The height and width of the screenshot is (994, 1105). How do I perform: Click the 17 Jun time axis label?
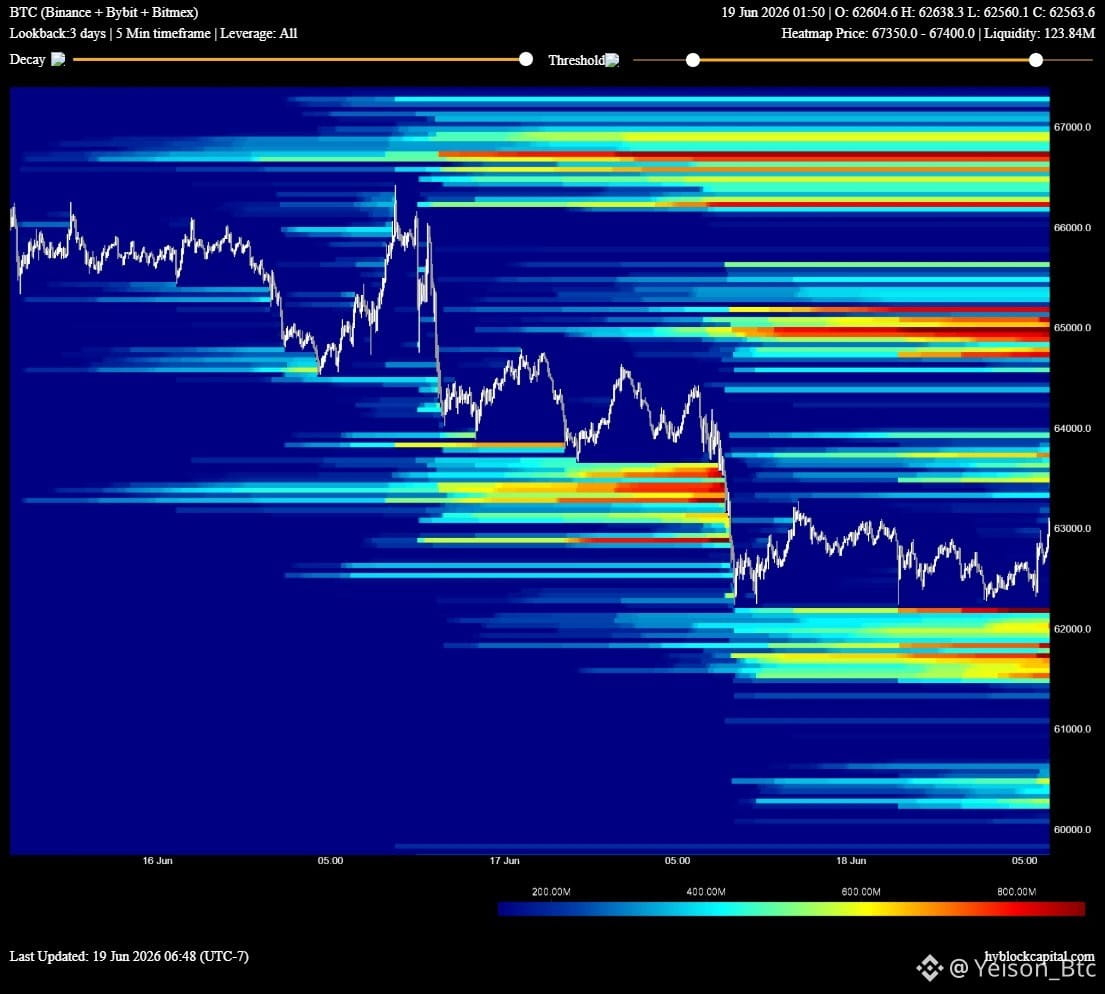tap(505, 861)
